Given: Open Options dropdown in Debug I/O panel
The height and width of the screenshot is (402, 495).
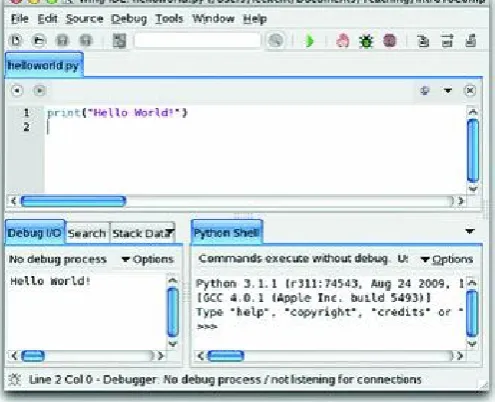Looking at the screenshot, I should pyautogui.click(x=148, y=259).
